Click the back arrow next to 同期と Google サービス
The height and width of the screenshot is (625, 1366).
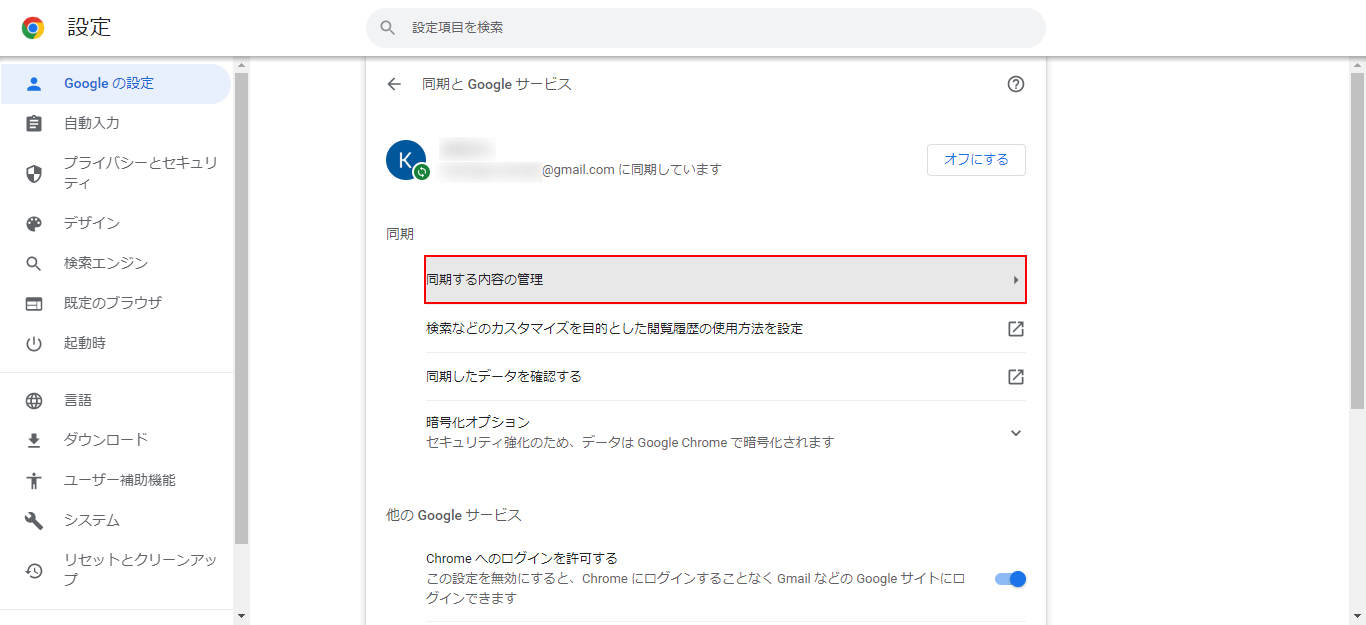coord(394,84)
